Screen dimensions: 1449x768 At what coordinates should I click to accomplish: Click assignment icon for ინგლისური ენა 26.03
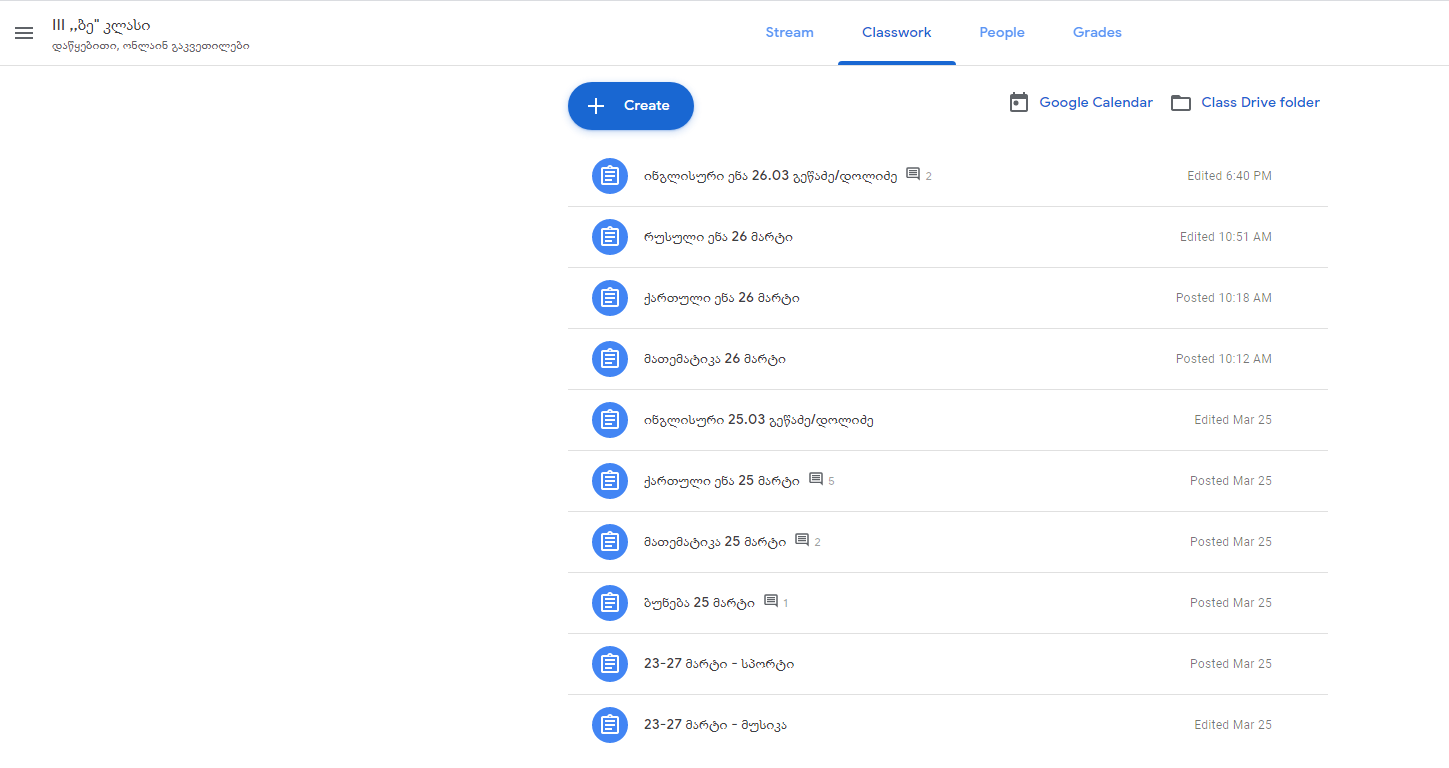610,176
